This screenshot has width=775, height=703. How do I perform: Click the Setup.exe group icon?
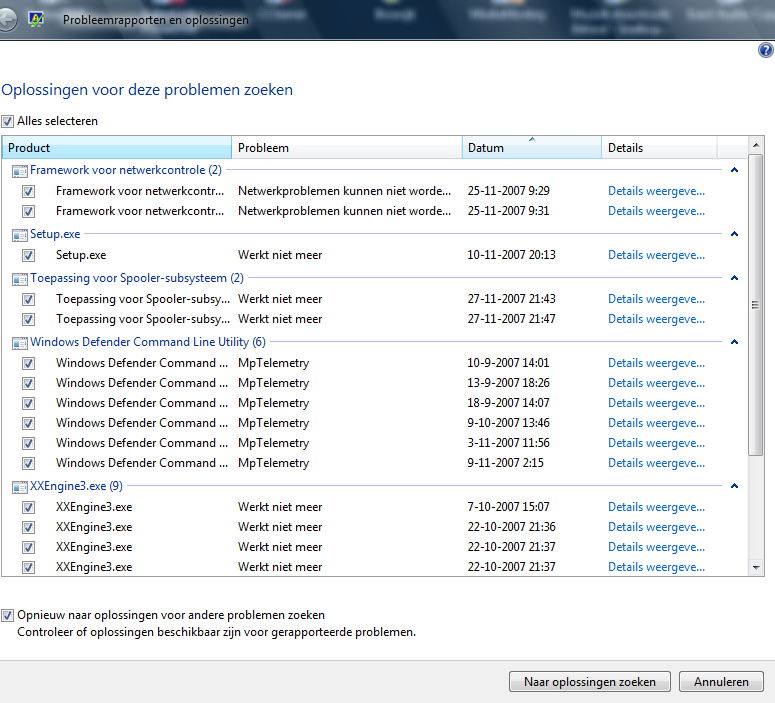(20, 235)
